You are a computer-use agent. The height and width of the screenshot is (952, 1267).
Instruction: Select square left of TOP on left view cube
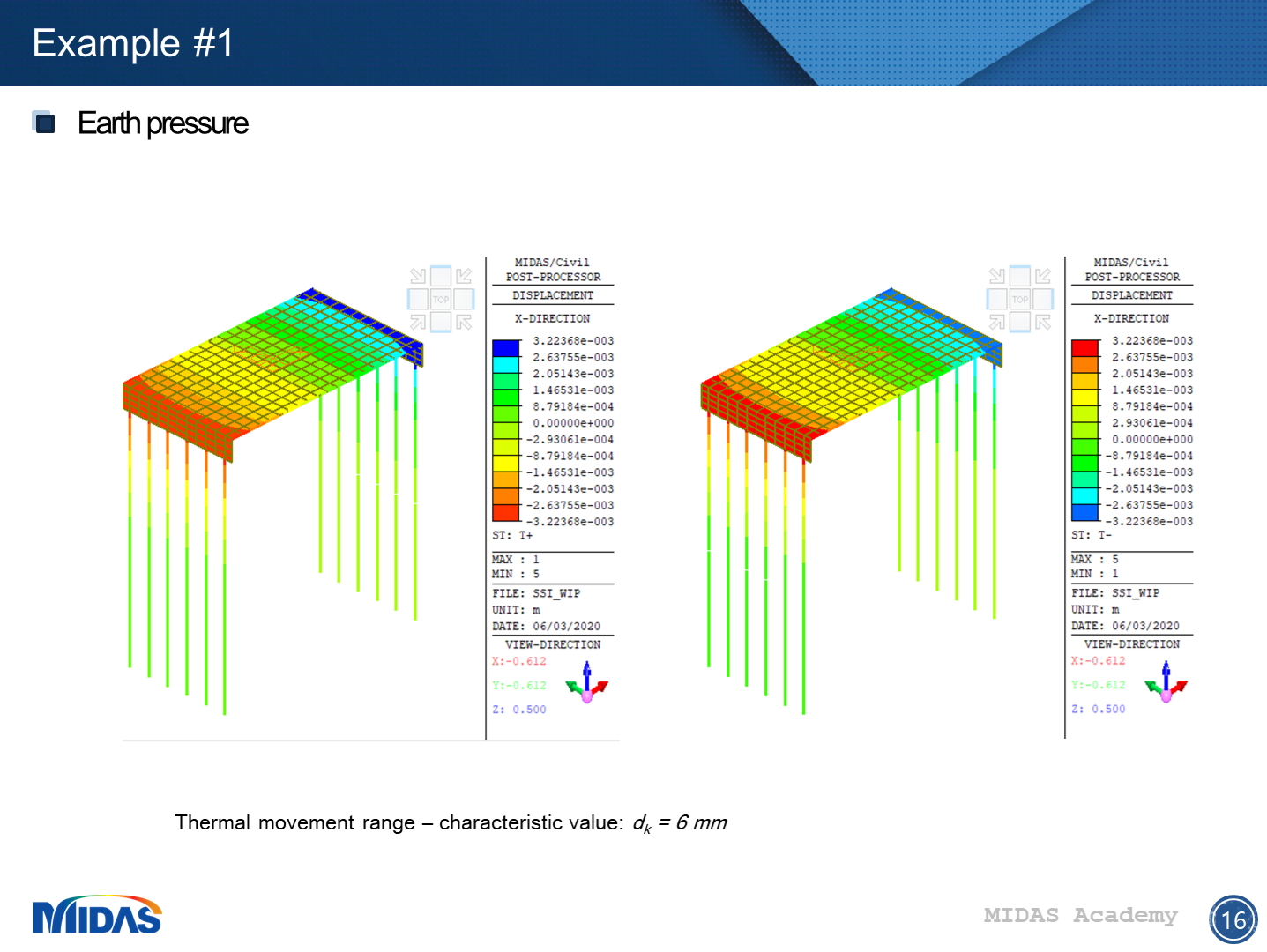pos(418,300)
